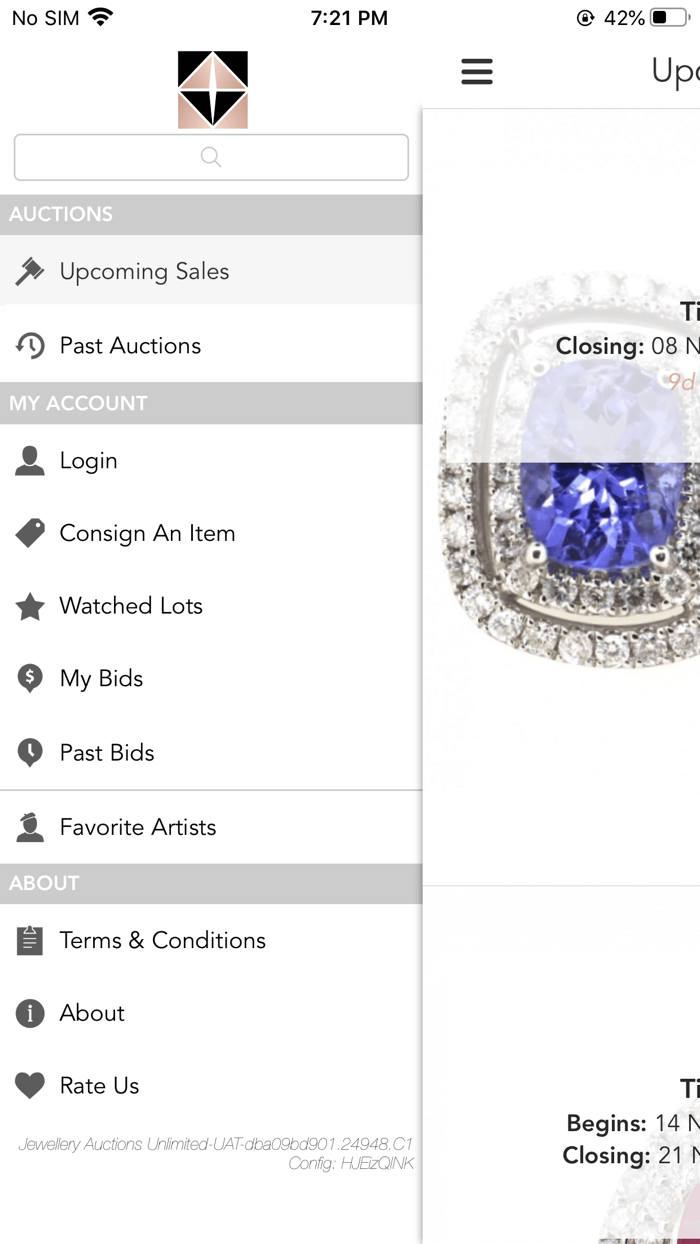Image resolution: width=700 pixels, height=1244 pixels.
Task: Select the About info icon
Action: (29, 1013)
